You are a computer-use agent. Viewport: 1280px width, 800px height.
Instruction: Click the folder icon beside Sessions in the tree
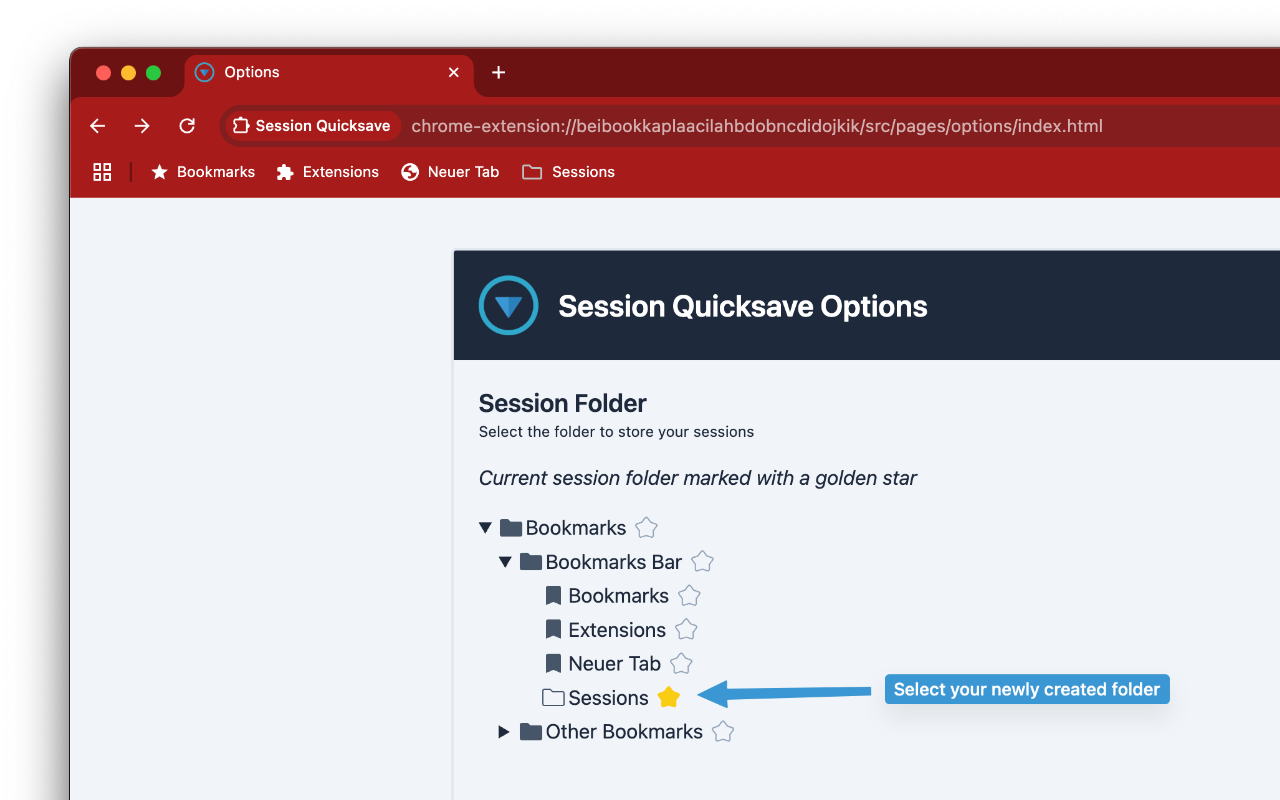pos(552,697)
